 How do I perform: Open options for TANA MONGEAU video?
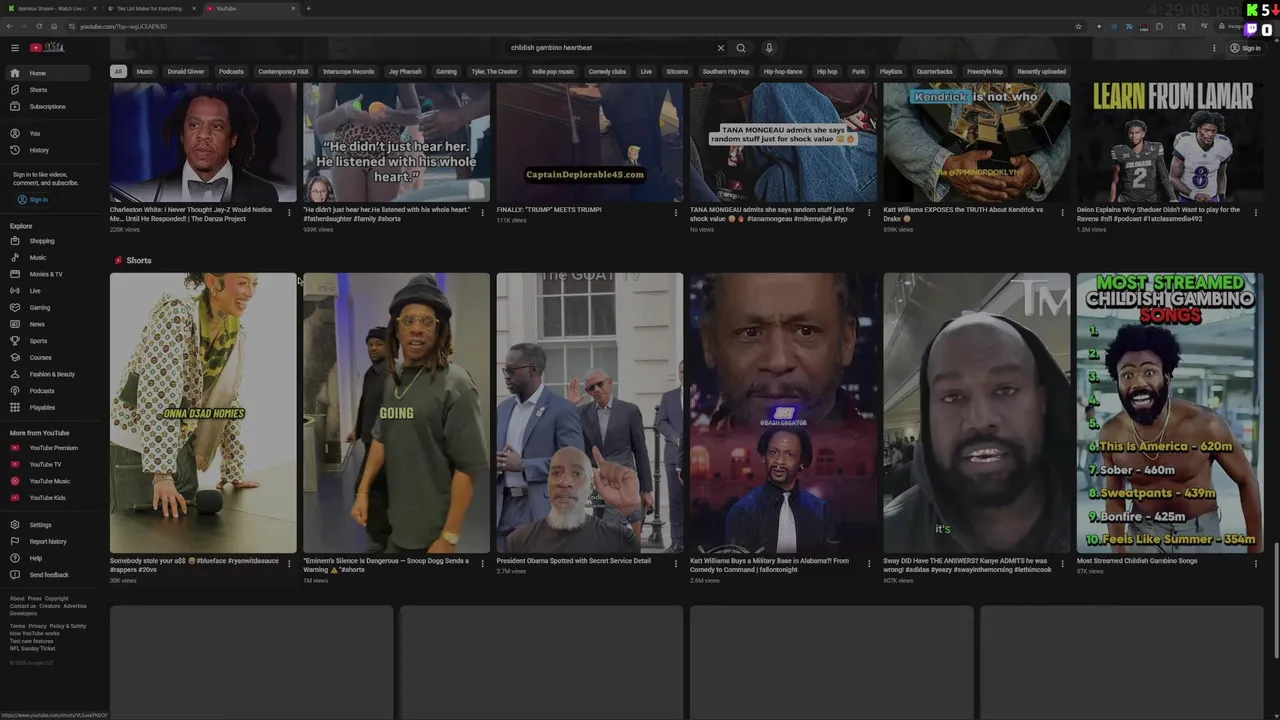(x=869, y=212)
